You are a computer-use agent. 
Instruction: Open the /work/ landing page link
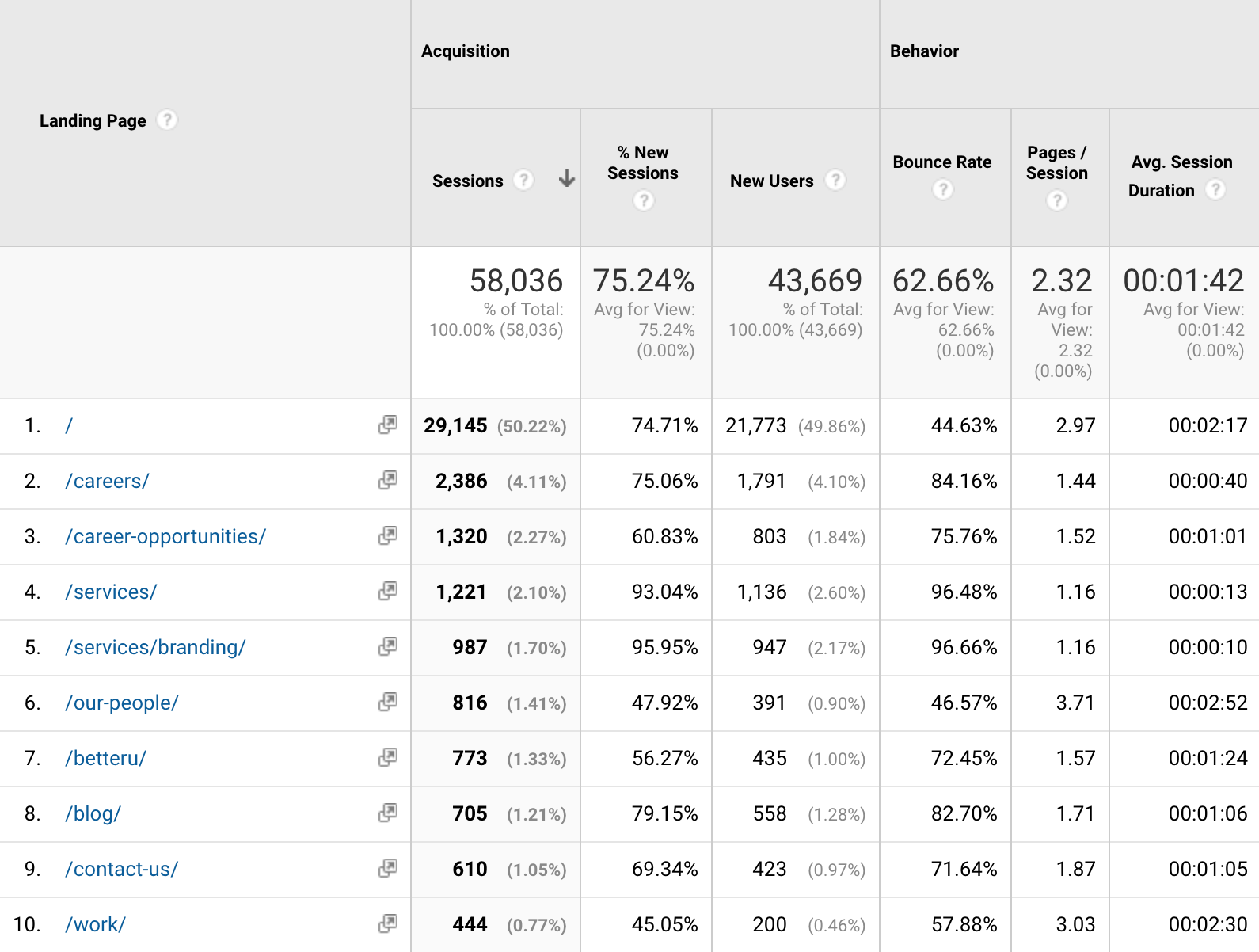95,925
